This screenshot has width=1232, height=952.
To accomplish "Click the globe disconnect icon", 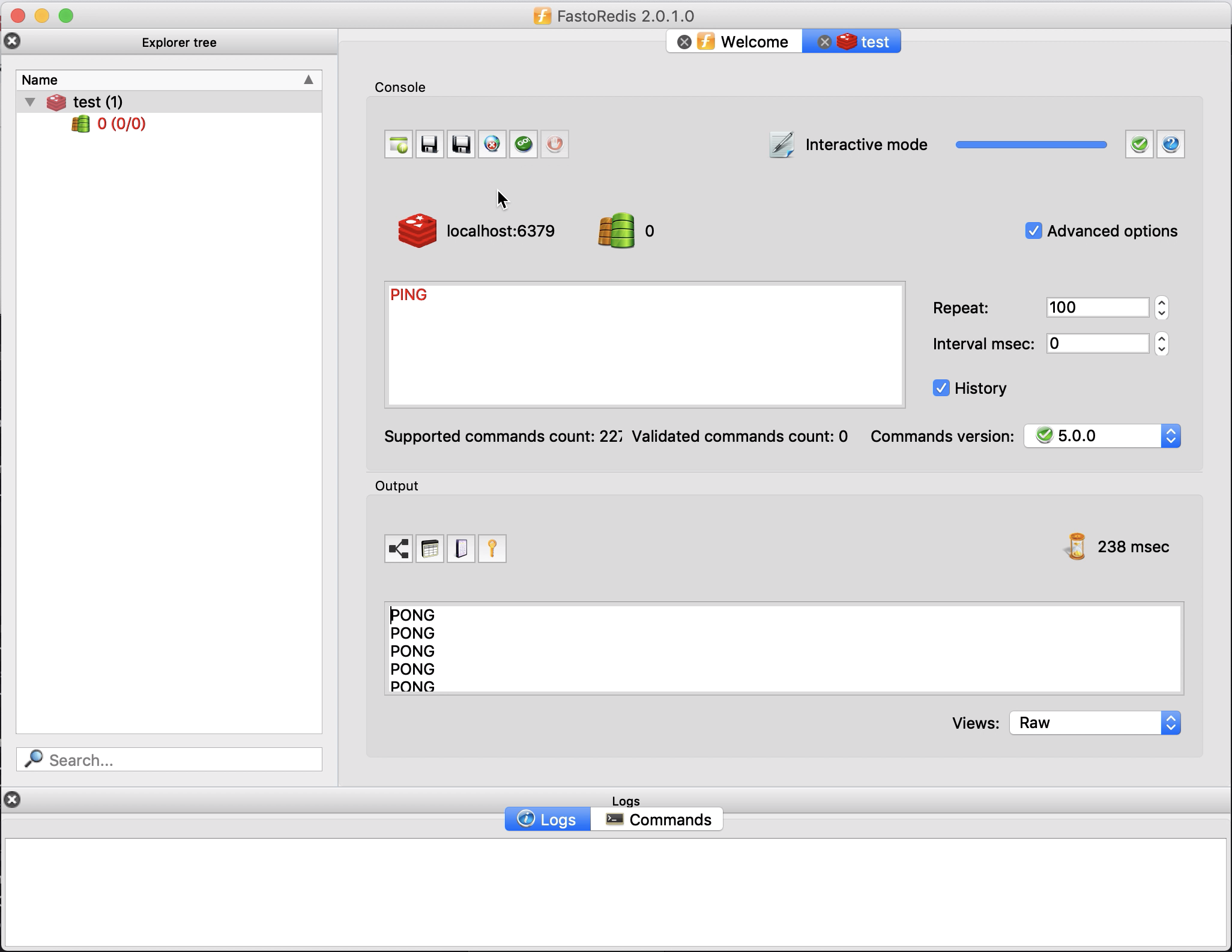I will 492,144.
